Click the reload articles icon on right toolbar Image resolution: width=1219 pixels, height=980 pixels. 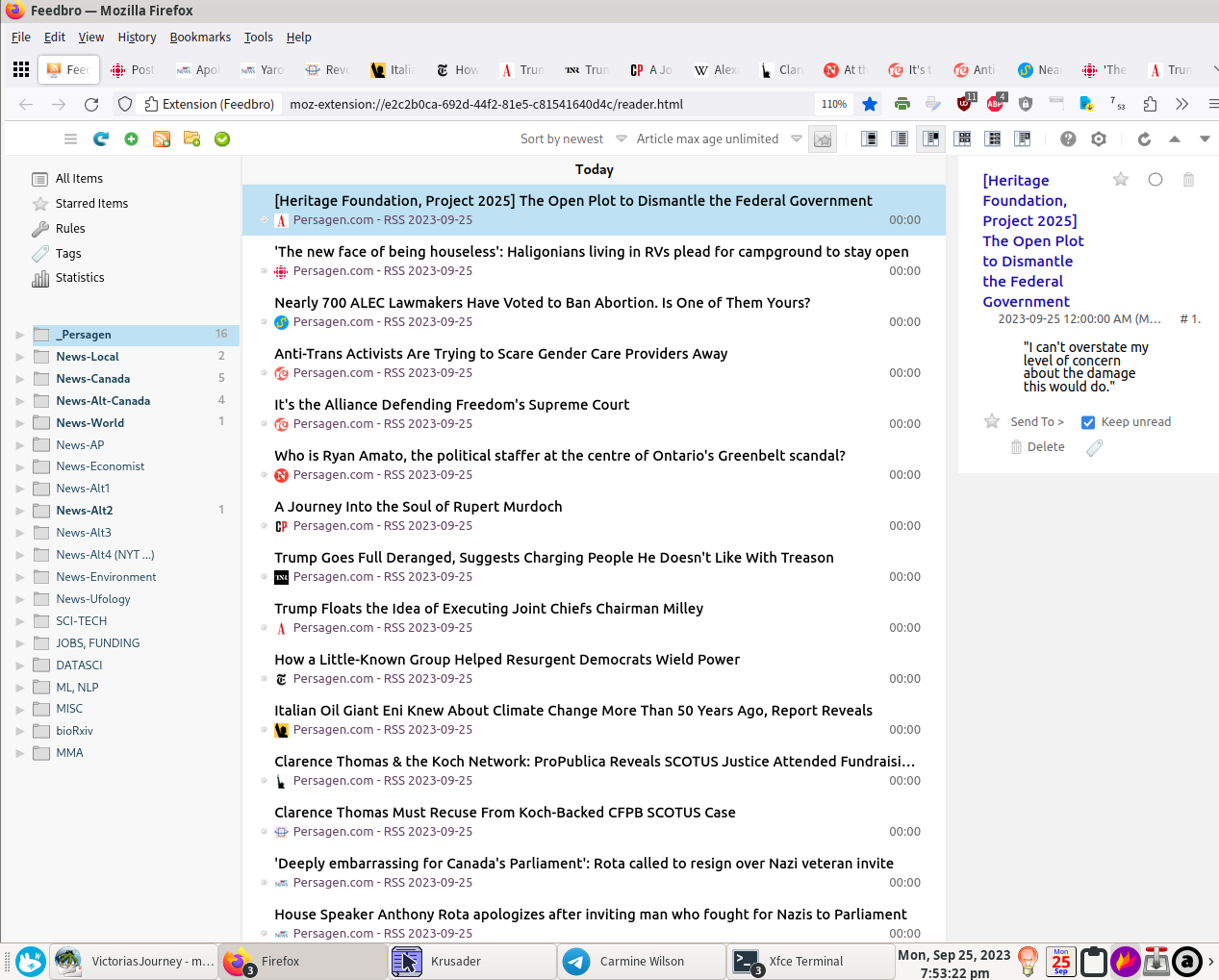pyautogui.click(x=1144, y=139)
